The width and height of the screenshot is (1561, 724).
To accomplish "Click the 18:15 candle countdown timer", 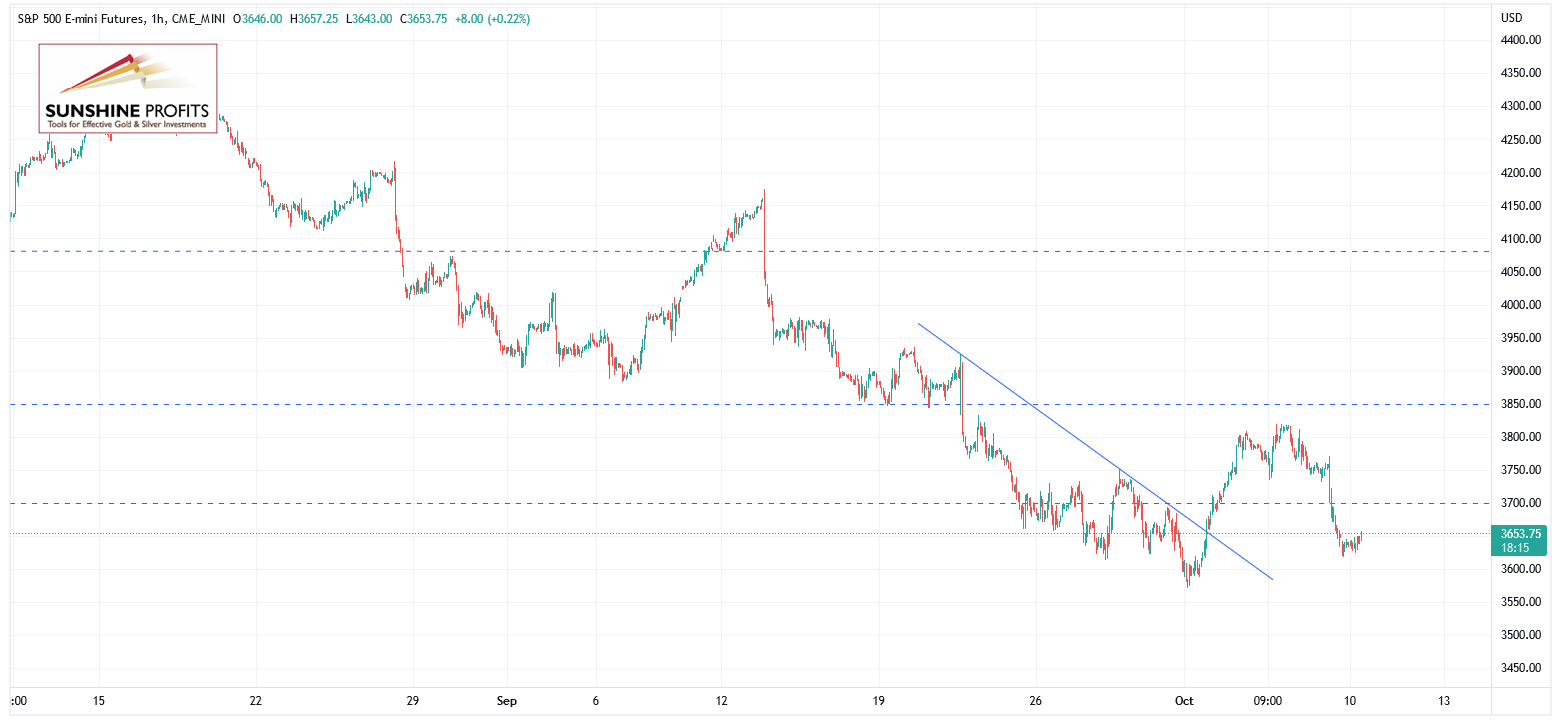I will [x=1515, y=548].
